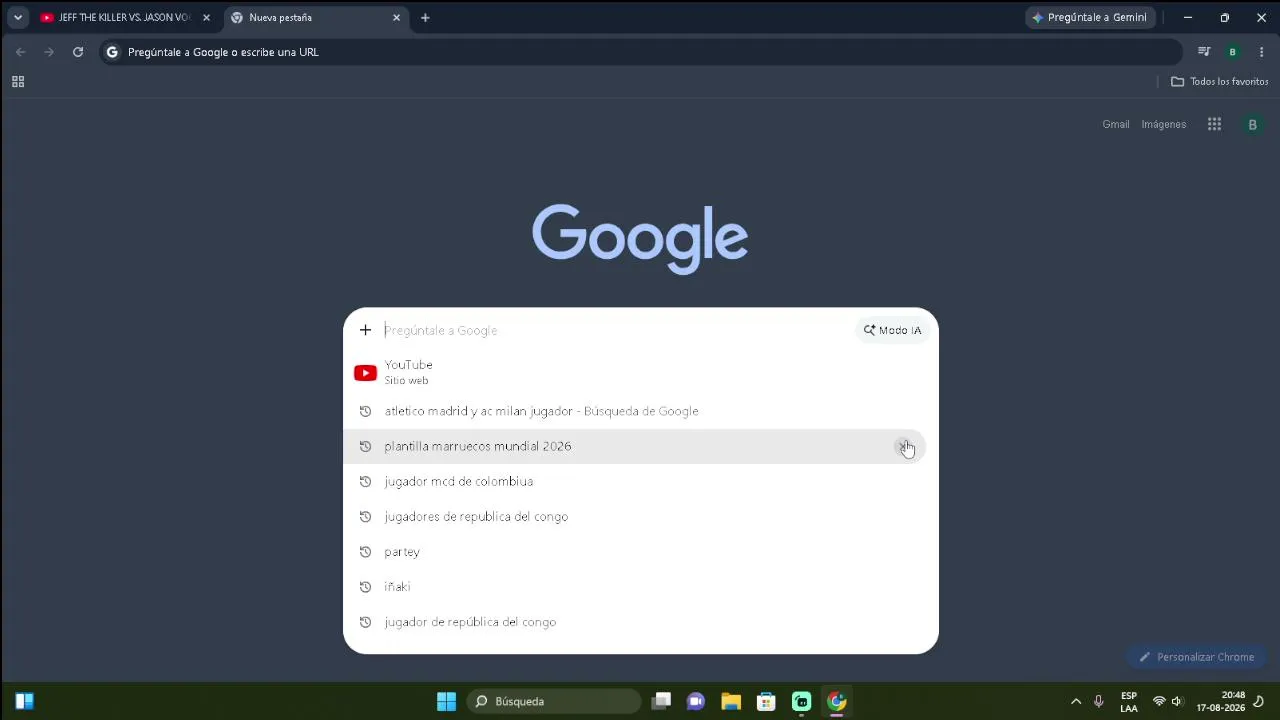
Task: Open the Chrome profile B avatar in toolbar
Action: click(x=1232, y=52)
